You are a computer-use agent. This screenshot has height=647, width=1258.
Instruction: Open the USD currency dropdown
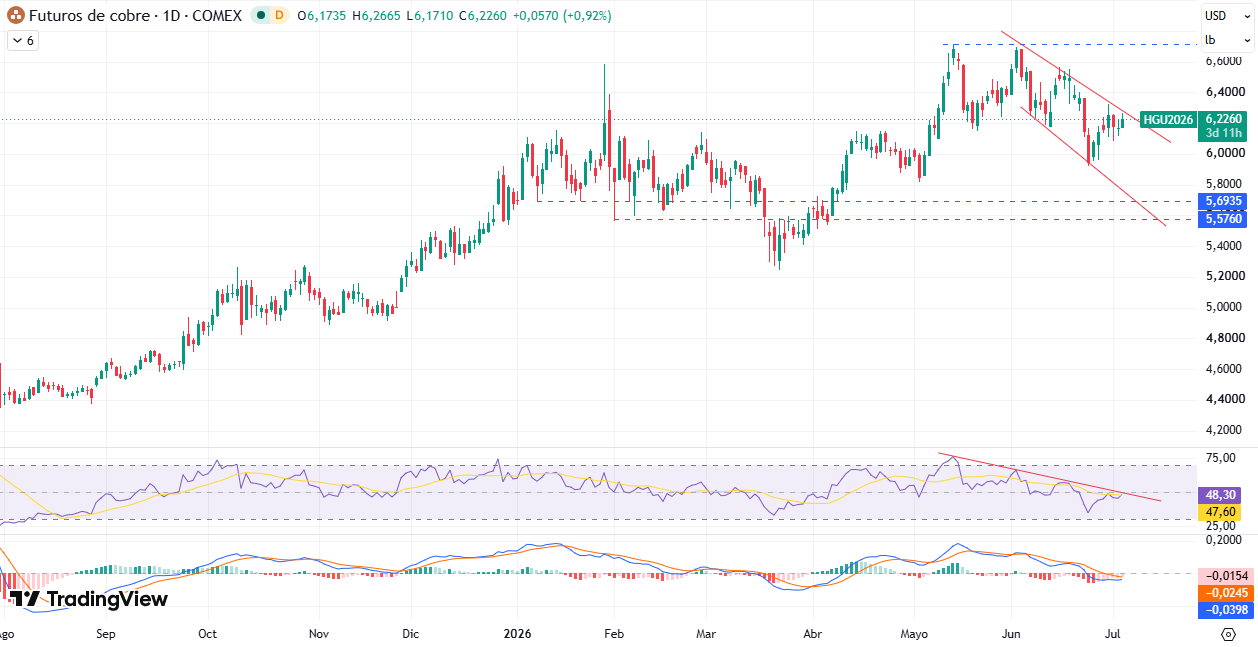1227,16
